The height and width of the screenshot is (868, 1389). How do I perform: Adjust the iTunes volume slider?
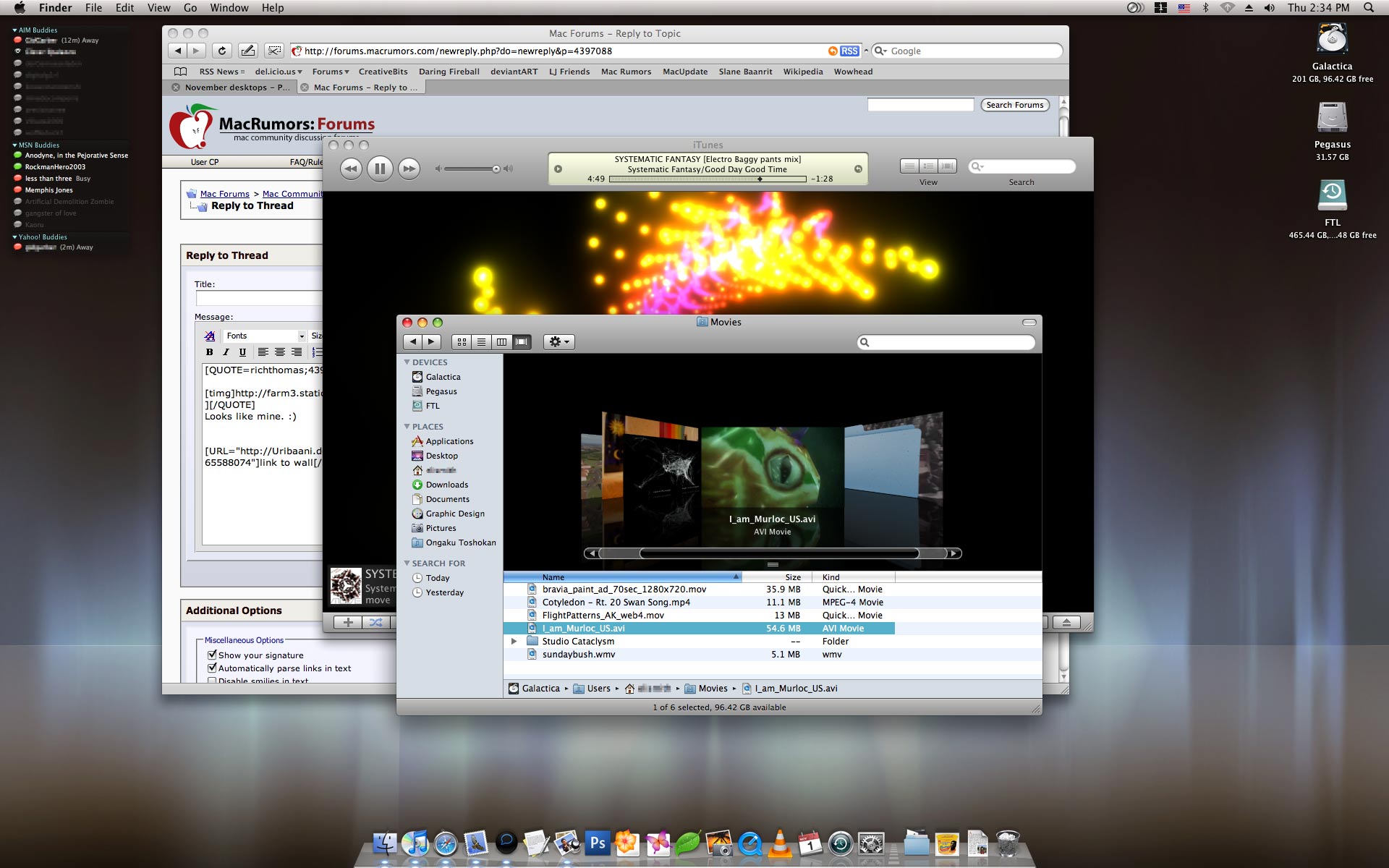470,169
